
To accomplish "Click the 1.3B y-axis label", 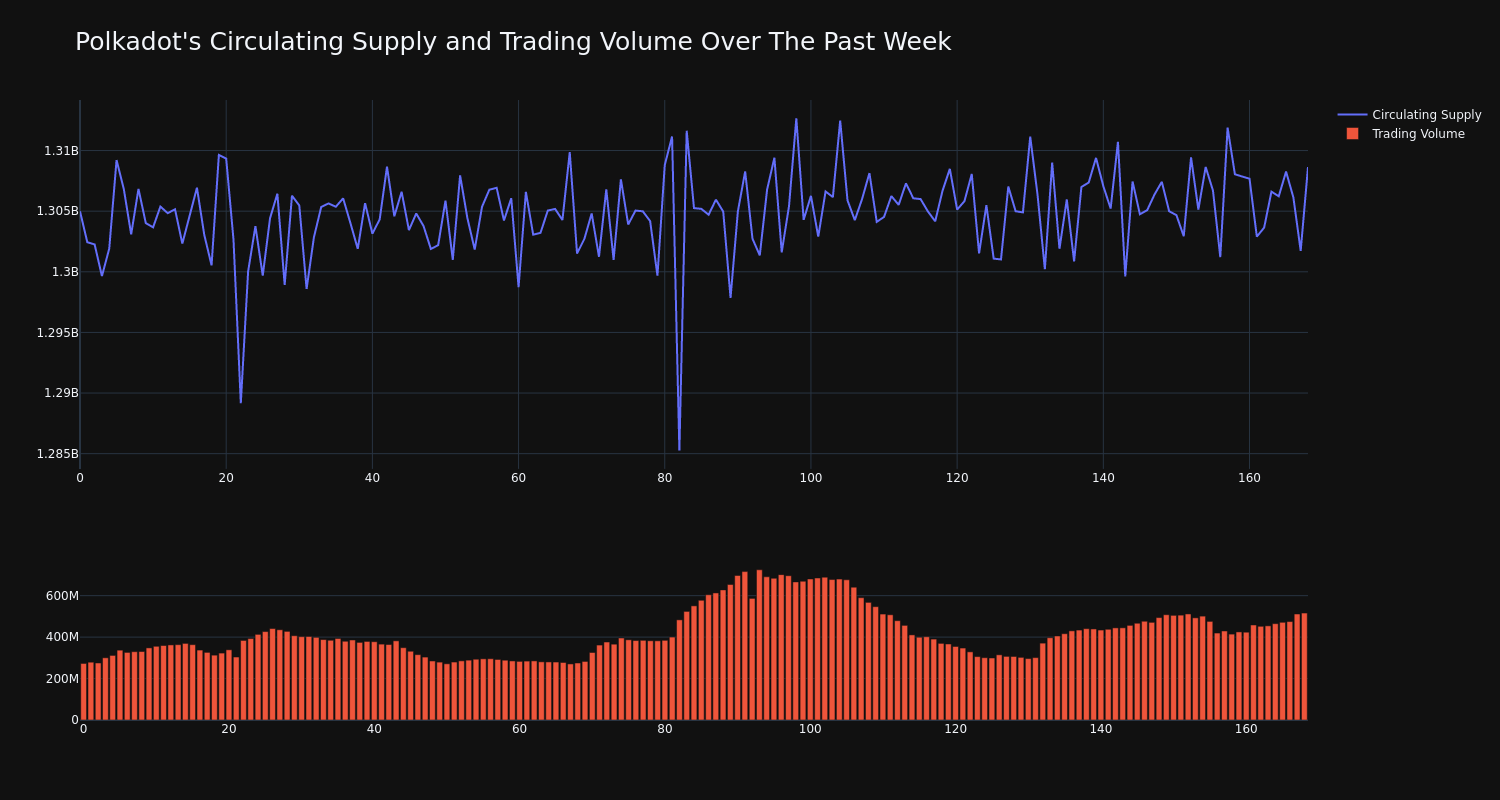I will pos(65,272).
